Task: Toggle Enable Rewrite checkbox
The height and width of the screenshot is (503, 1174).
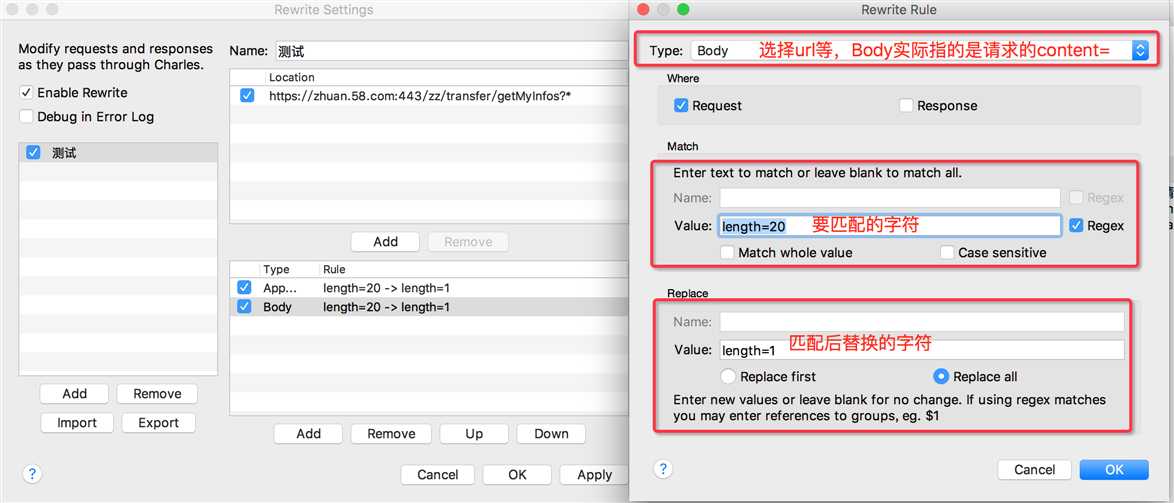Action: click(26, 93)
